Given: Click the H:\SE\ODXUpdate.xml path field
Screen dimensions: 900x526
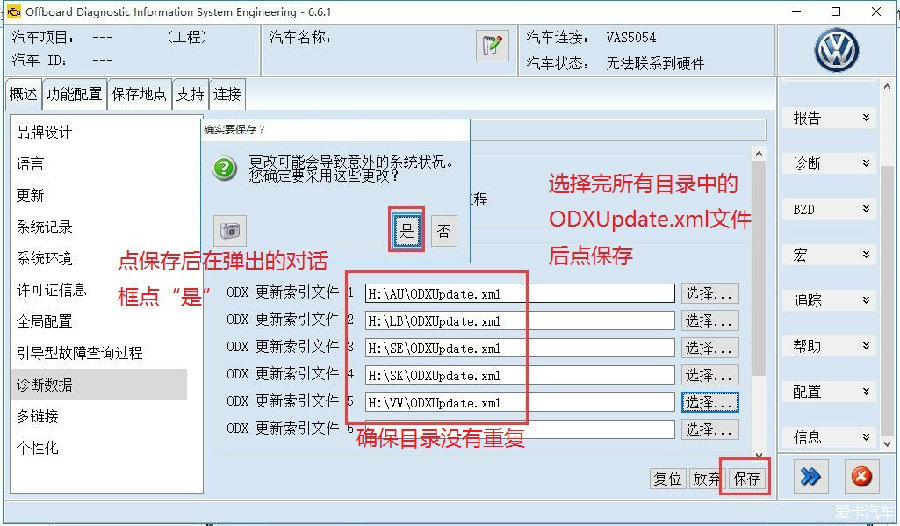Looking at the screenshot, I should [519, 348].
